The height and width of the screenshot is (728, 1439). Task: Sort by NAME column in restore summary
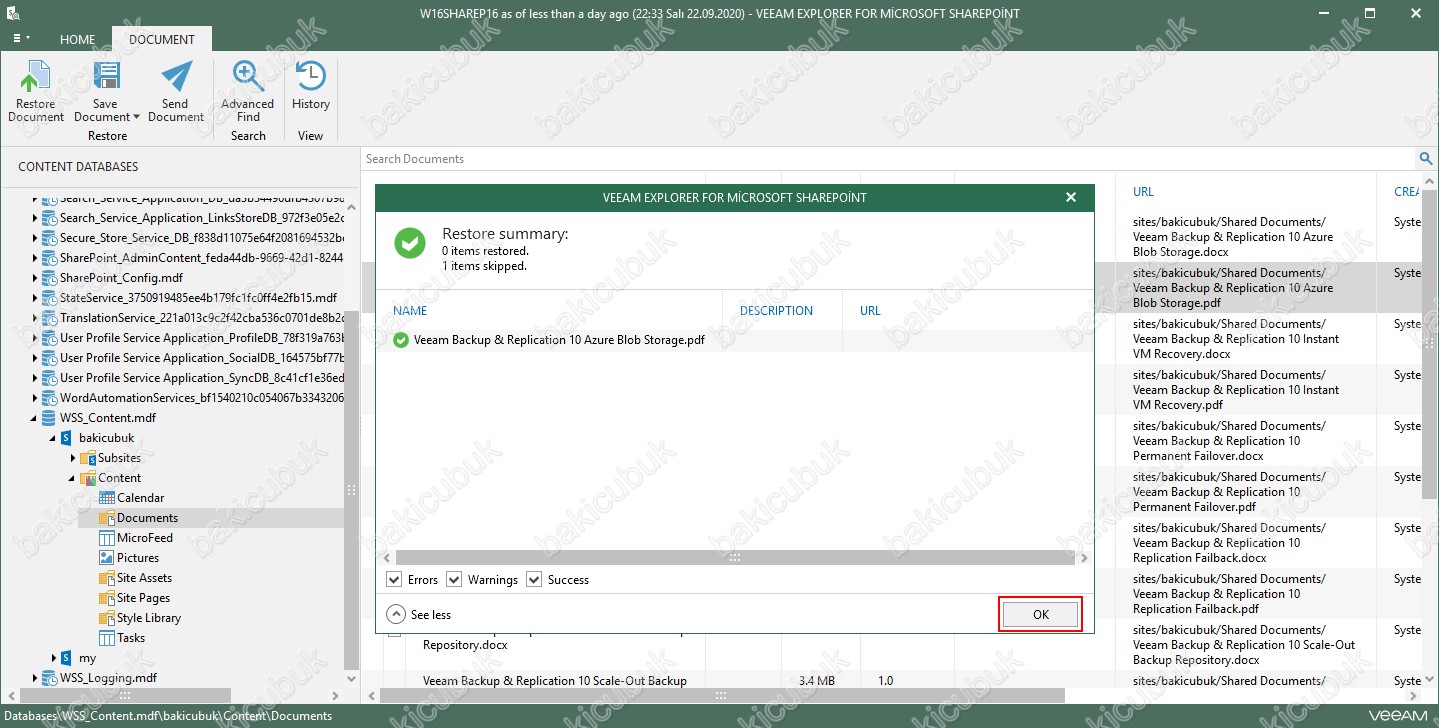point(410,311)
